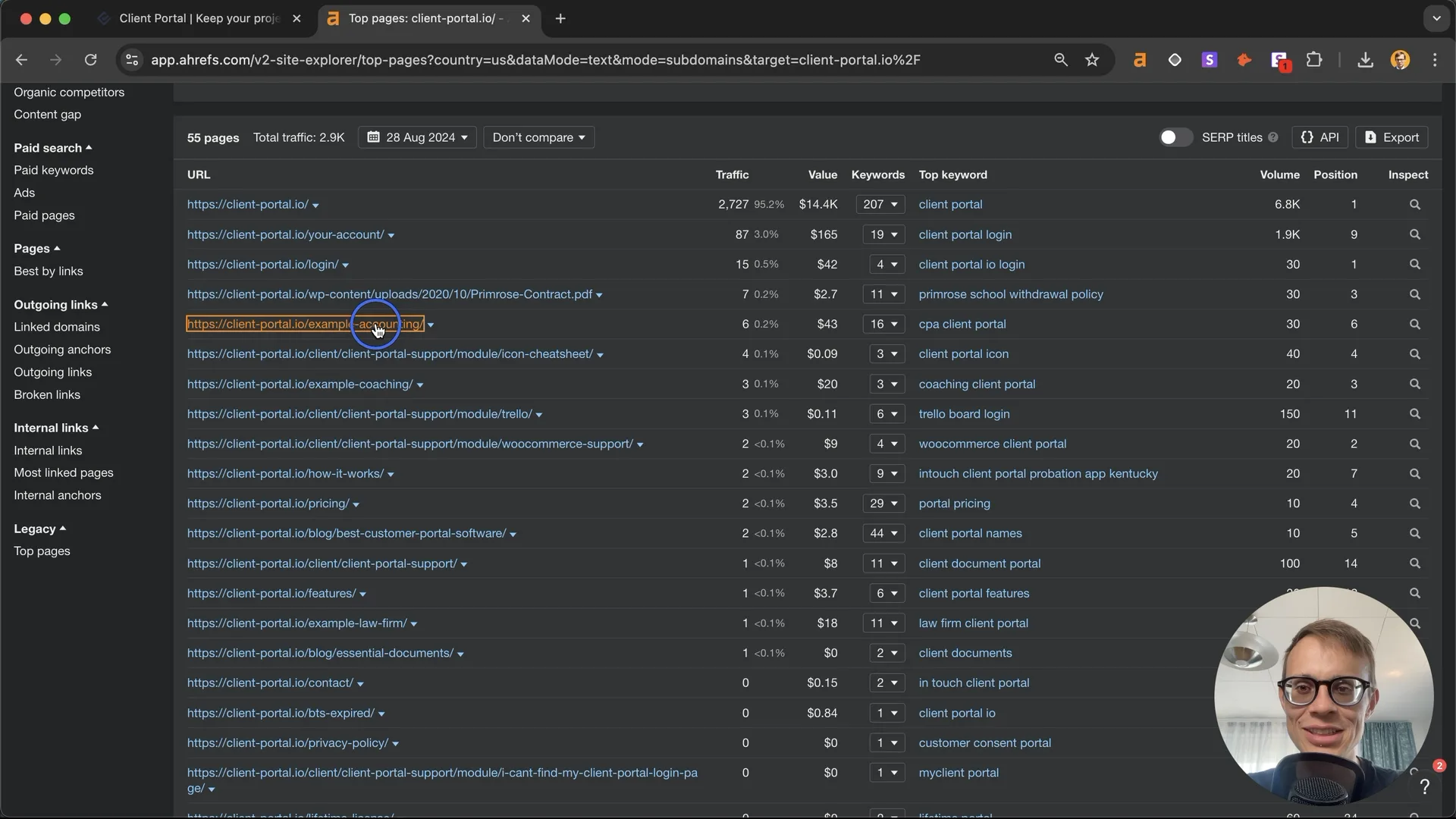Click the zoom magnifier icon in address bar
1456x819 pixels.
tap(1061, 60)
